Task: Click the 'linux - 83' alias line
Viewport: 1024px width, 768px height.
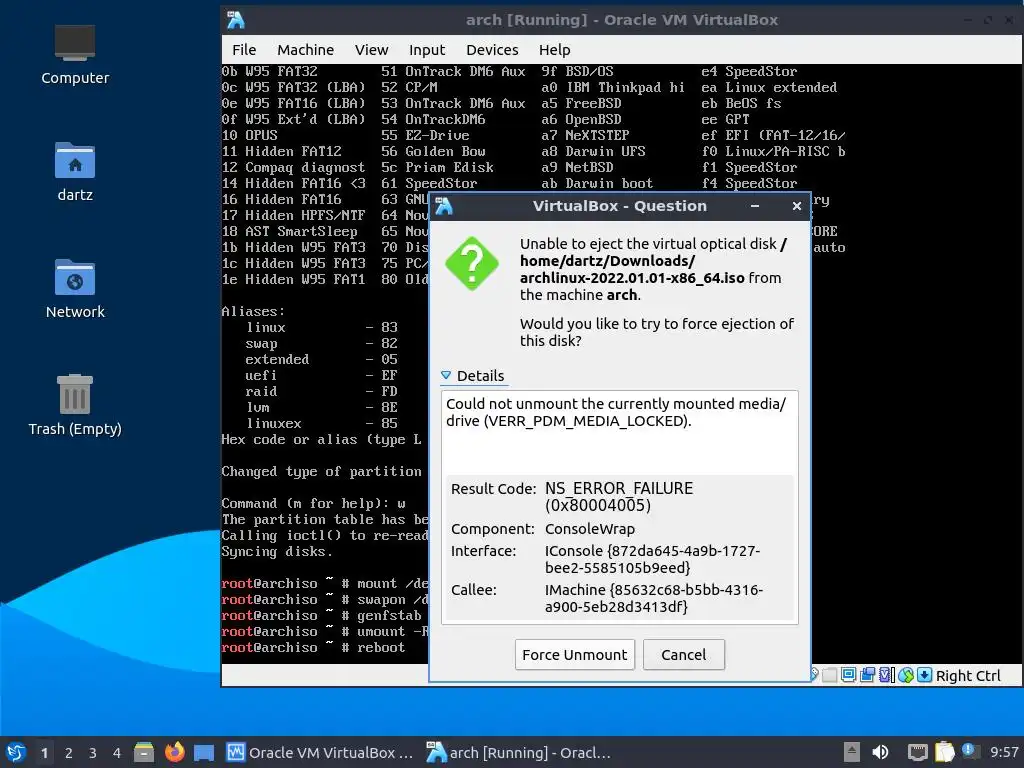Action: click(321, 327)
